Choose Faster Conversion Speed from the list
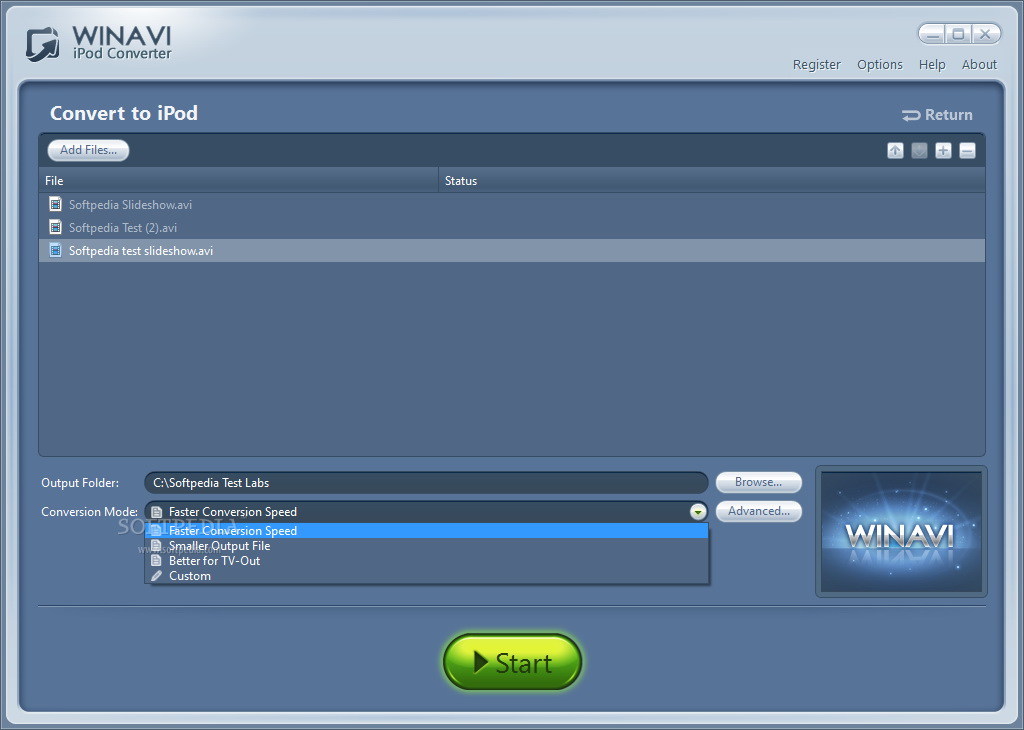The height and width of the screenshot is (730, 1024). pyautogui.click(x=426, y=531)
